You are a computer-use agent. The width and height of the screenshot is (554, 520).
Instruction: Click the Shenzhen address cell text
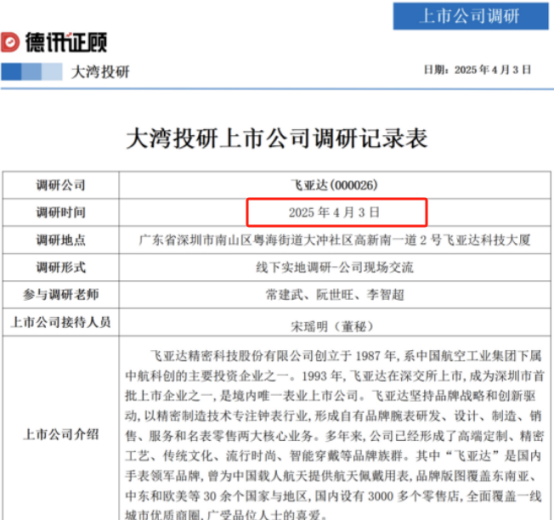[334, 240]
